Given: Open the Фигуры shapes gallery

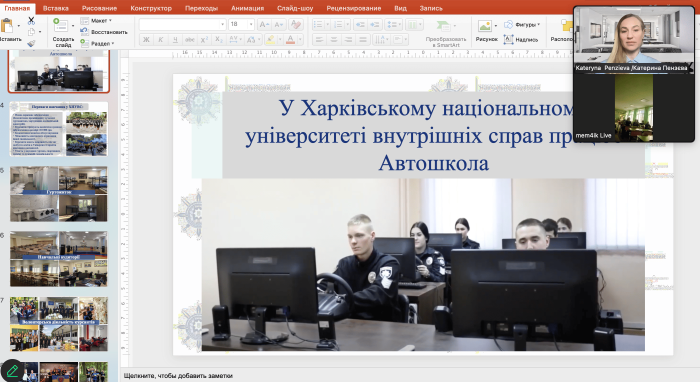Looking at the screenshot, I should click(x=522, y=25).
